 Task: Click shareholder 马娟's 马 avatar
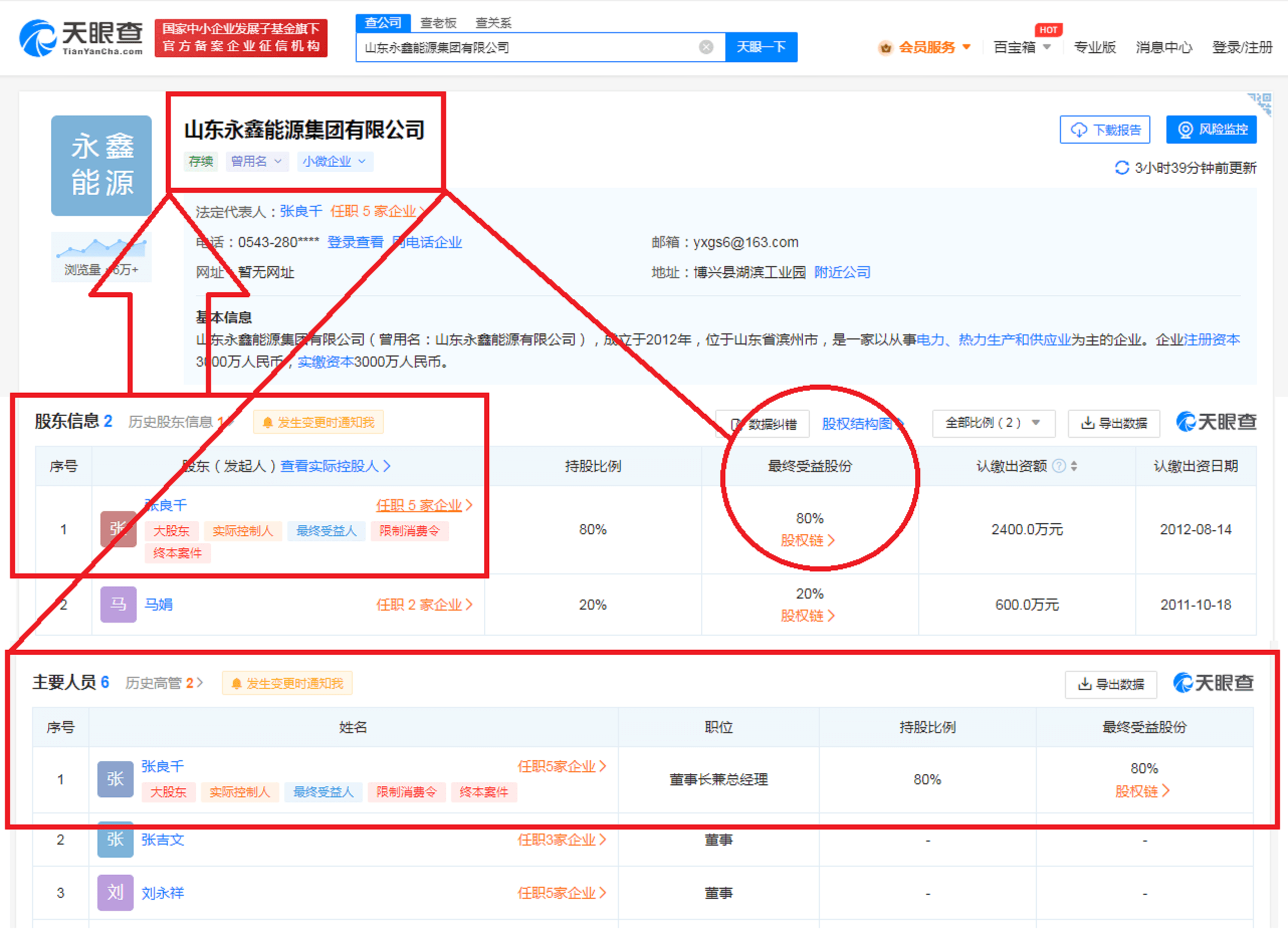tap(118, 604)
